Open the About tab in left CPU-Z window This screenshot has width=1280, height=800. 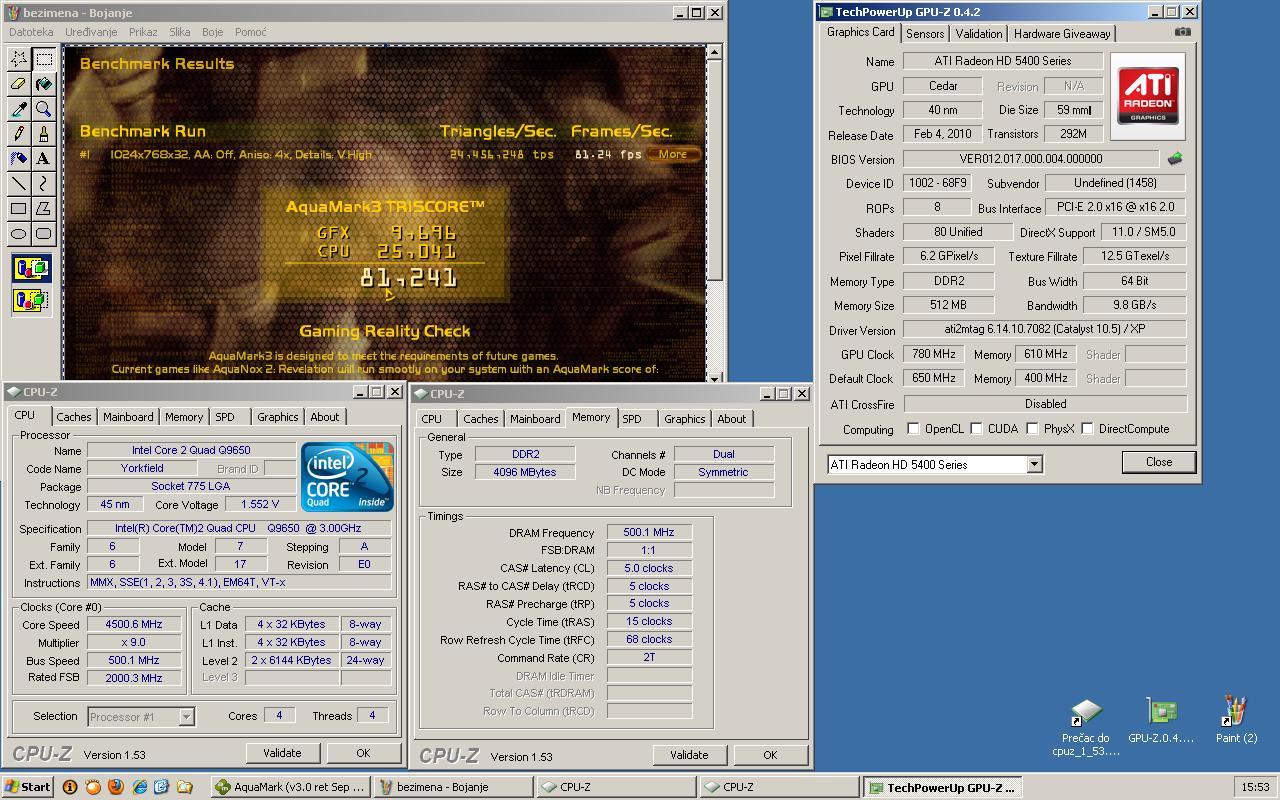pos(324,417)
